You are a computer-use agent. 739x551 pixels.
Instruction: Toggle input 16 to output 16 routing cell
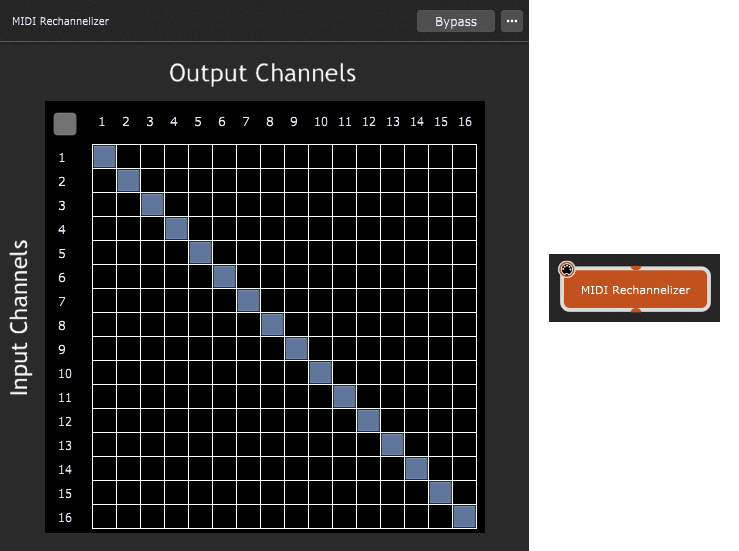(x=465, y=517)
